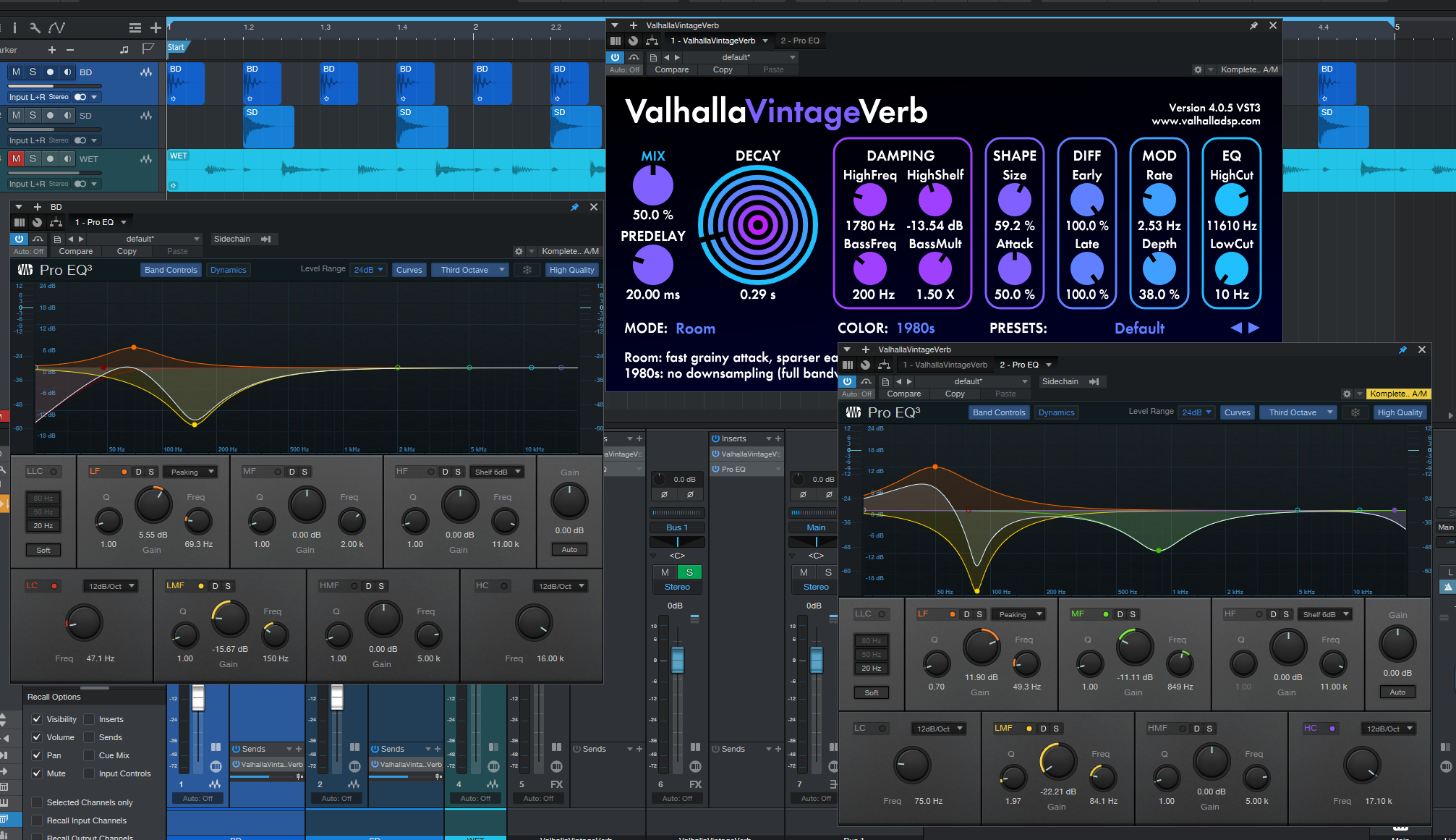Toggle stereo channel mode on BD track

coord(80,97)
